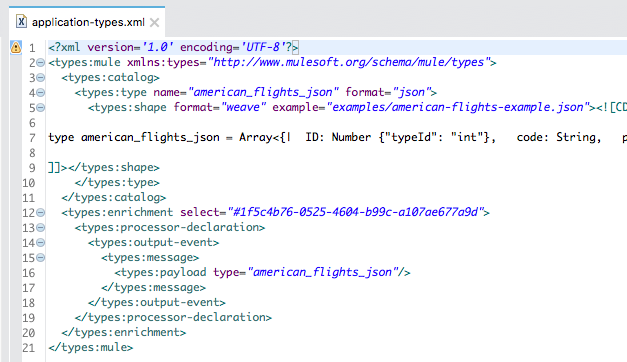Click the warning marker on line 1
Screen dimensions: 627x362
[16, 47]
